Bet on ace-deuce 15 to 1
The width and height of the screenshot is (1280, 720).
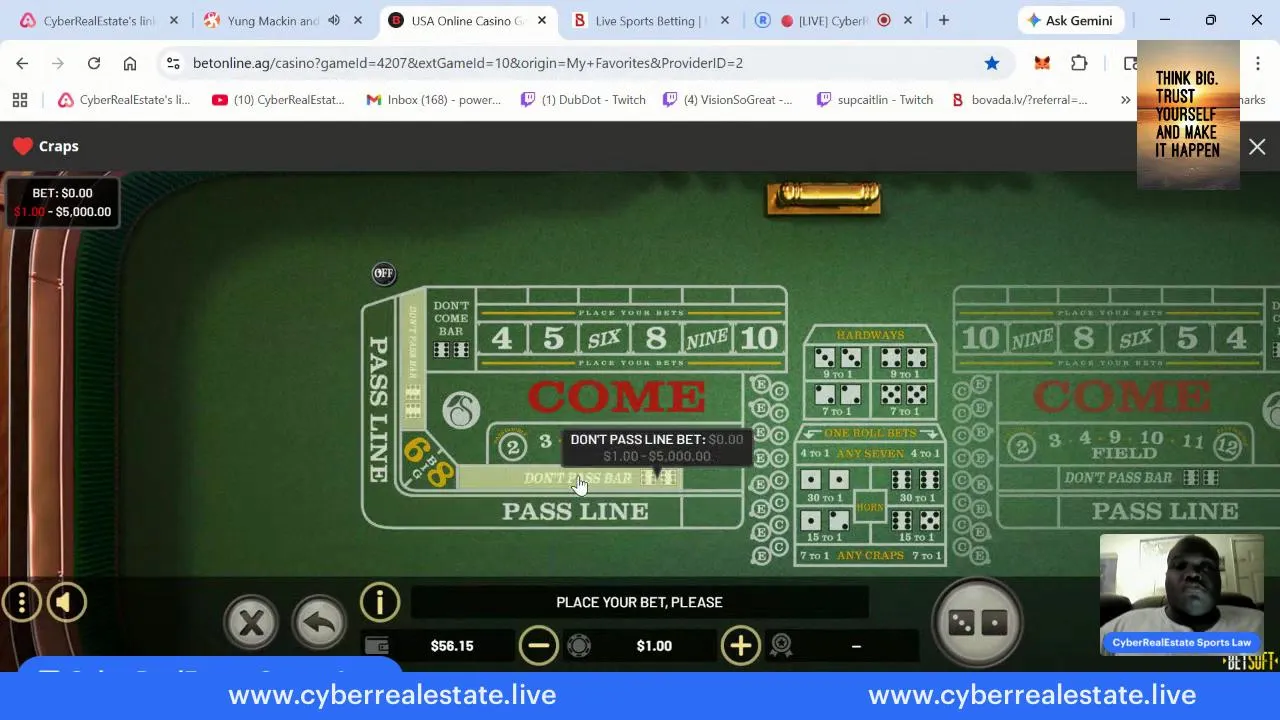click(x=825, y=527)
